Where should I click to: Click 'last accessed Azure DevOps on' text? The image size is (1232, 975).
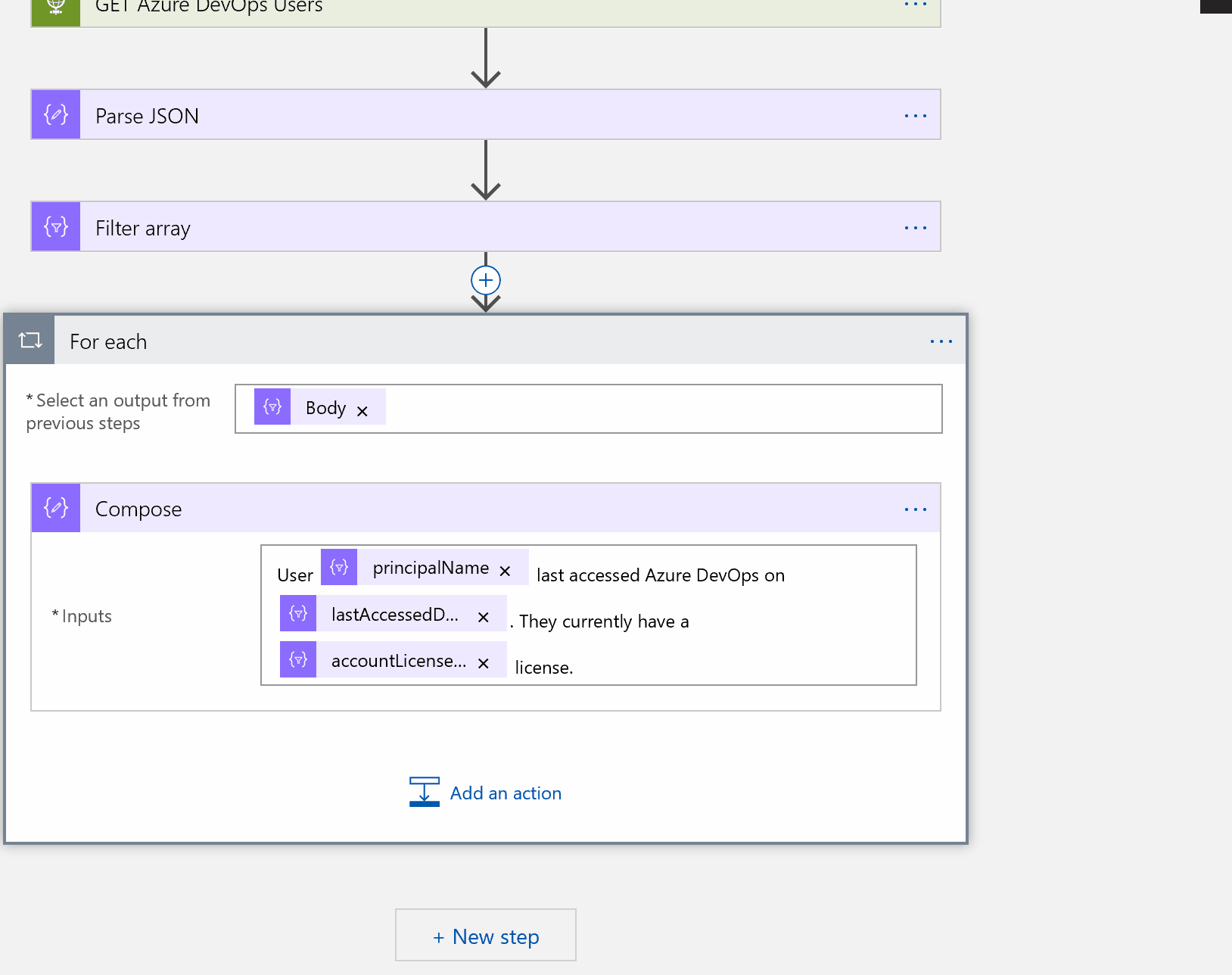click(x=661, y=575)
